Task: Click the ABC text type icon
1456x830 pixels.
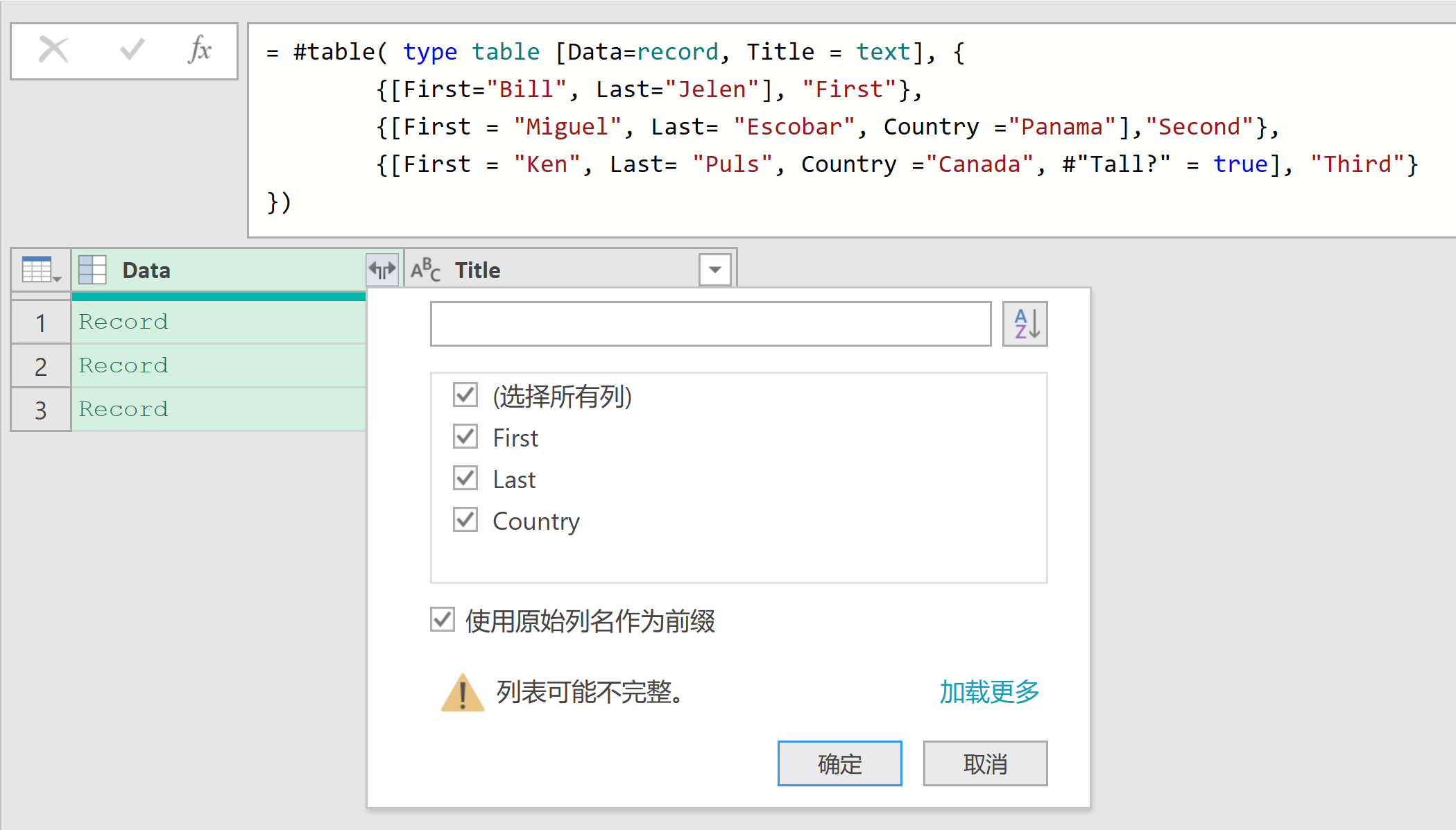Action: point(425,270)
